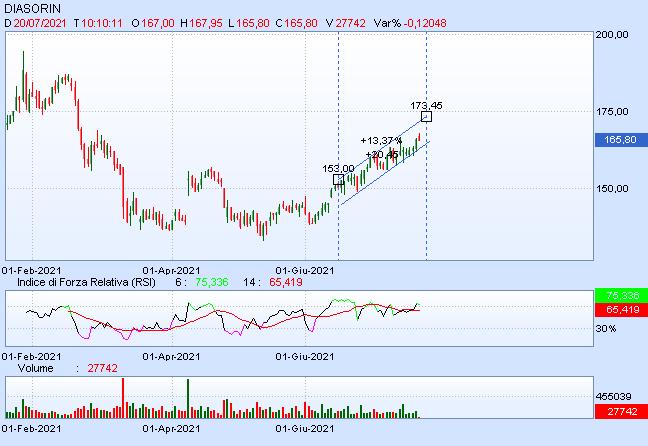Click the RSI 6 value 75,336 in legend
This screenshot has width=648, height=446.
click(x=212, y=282)
